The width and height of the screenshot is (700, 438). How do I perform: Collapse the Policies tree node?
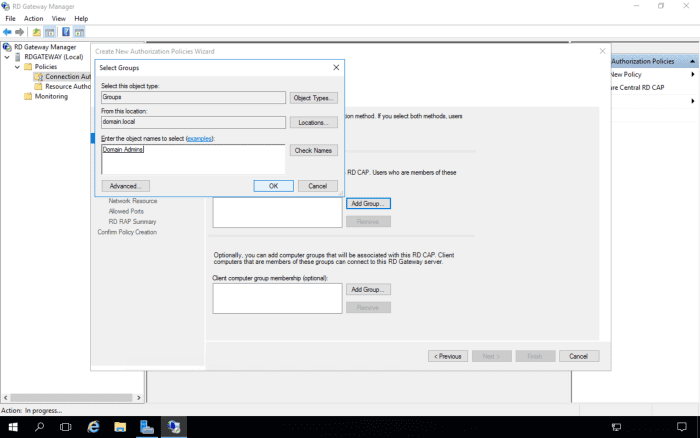(17, 67)
